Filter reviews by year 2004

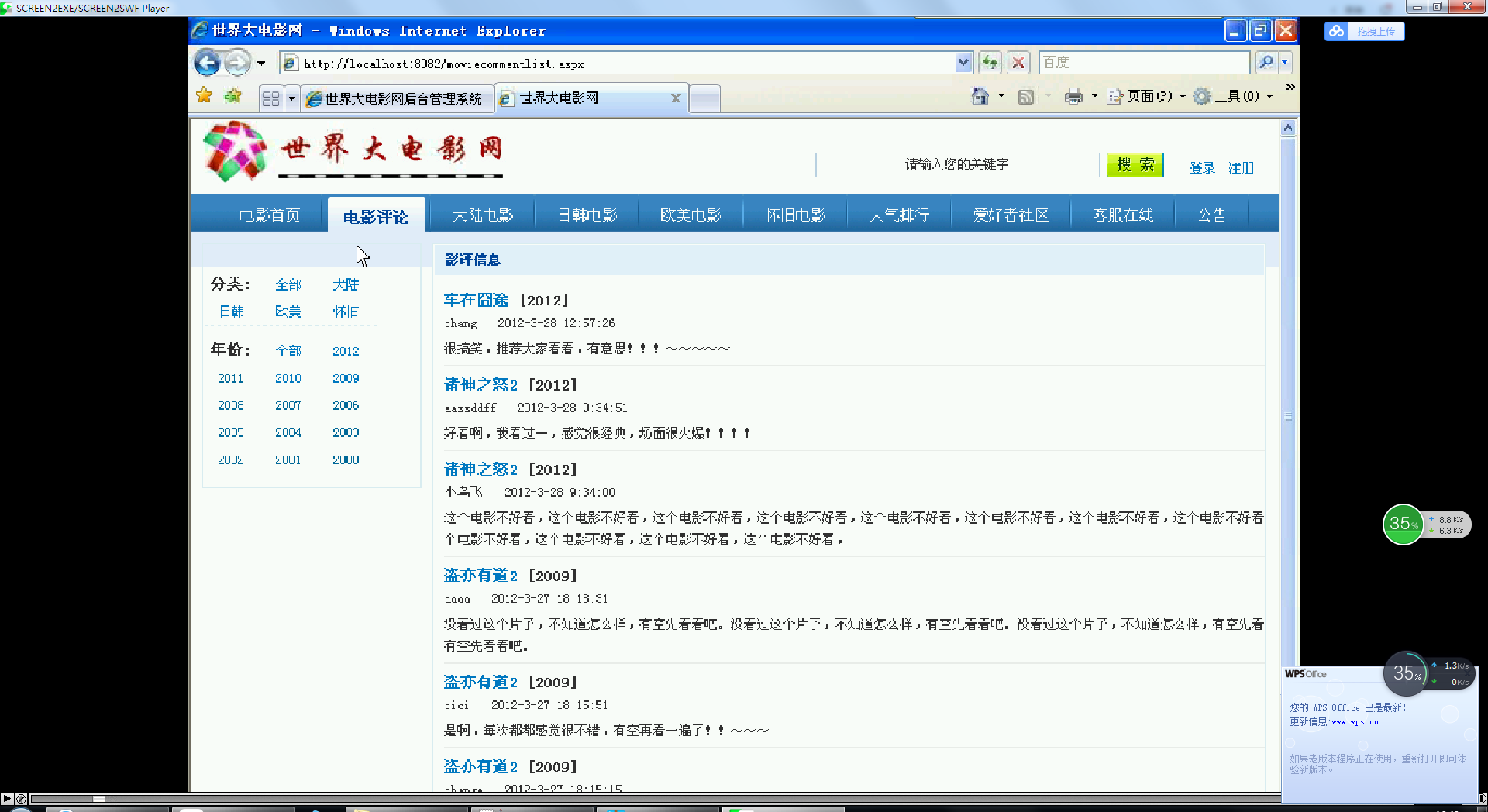pos(288,432)
